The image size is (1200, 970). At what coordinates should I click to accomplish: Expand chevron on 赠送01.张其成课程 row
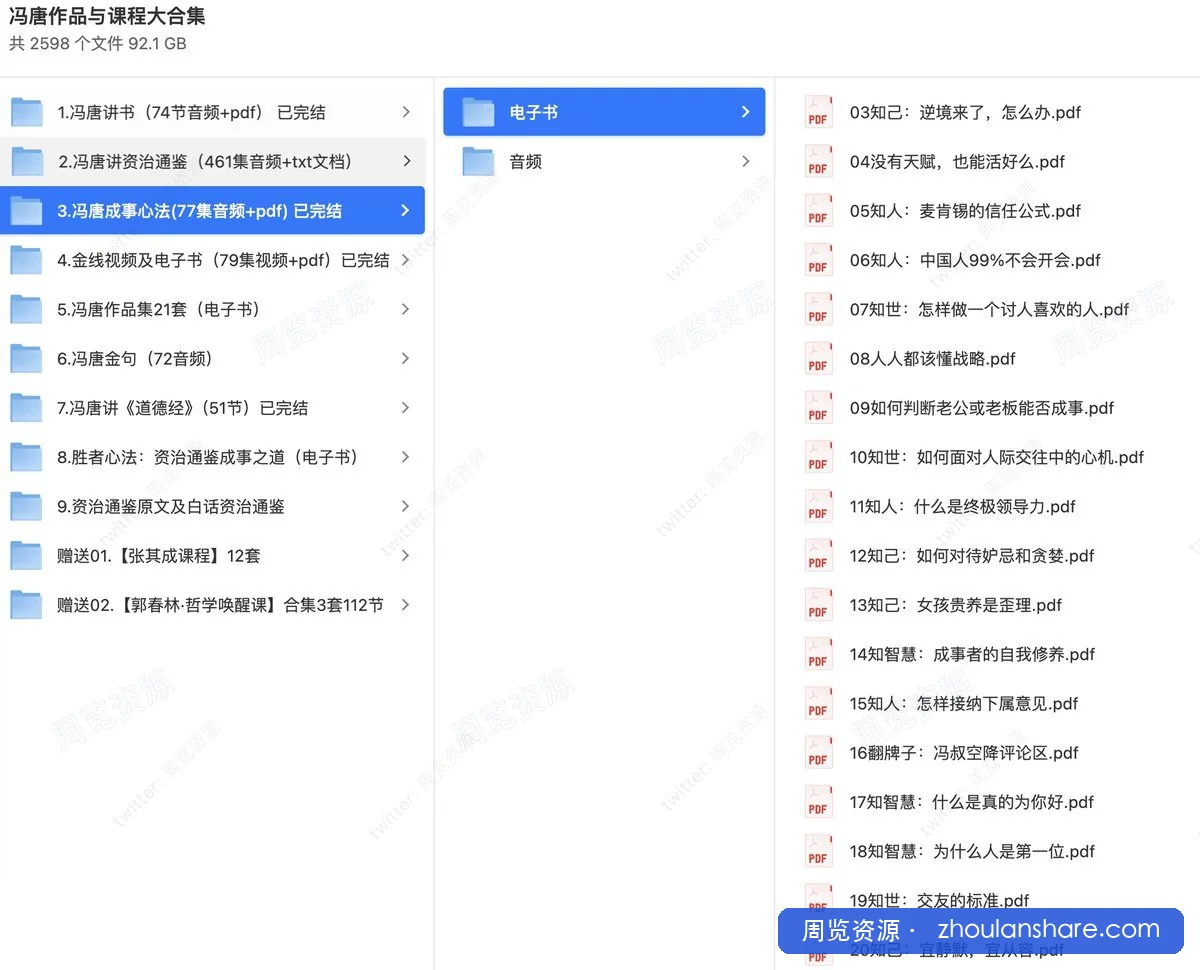click(405, 555)
